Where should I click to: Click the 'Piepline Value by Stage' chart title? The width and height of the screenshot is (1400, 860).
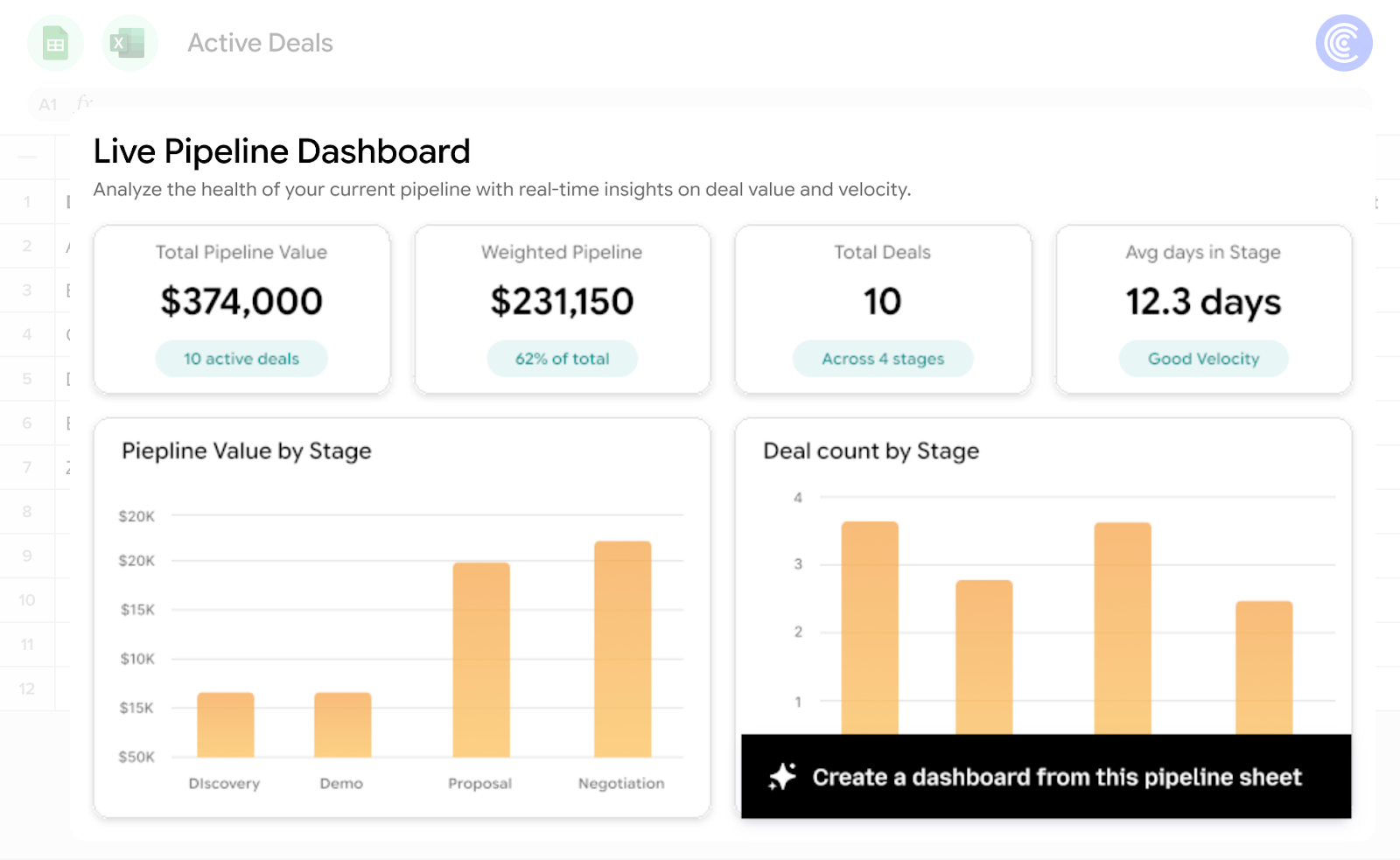tap(247, 451)
